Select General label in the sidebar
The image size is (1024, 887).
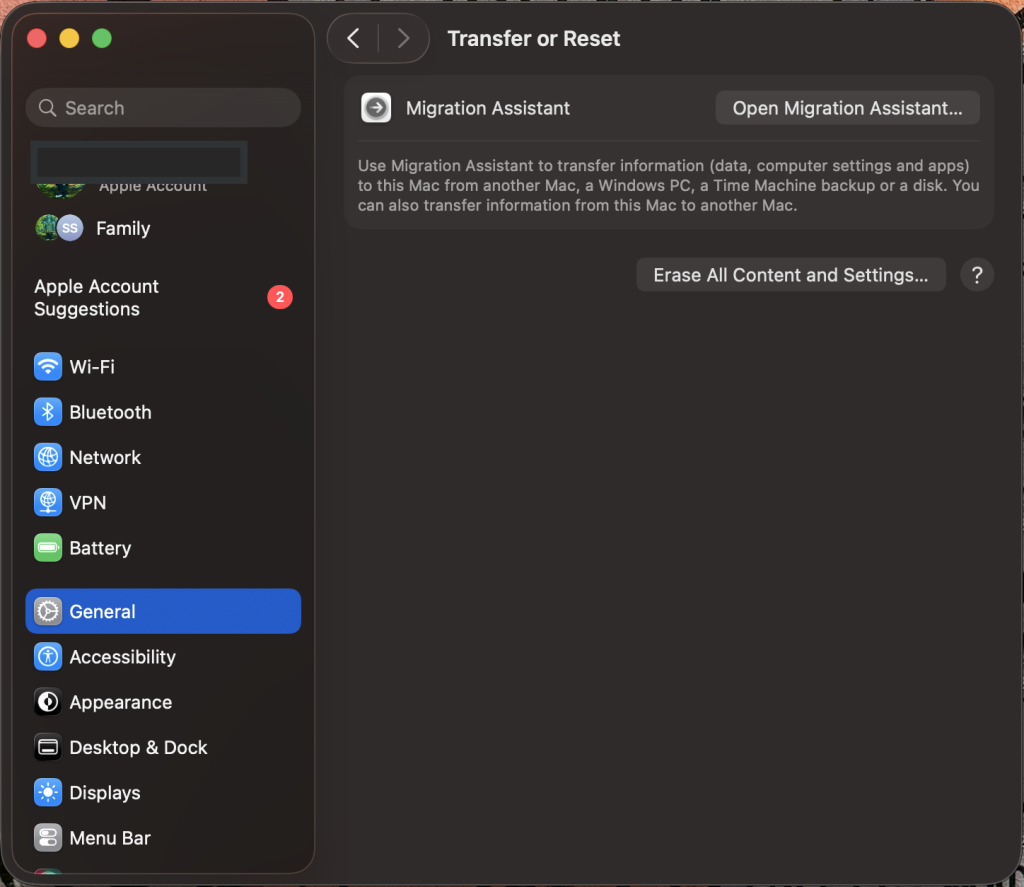[103, 611]
